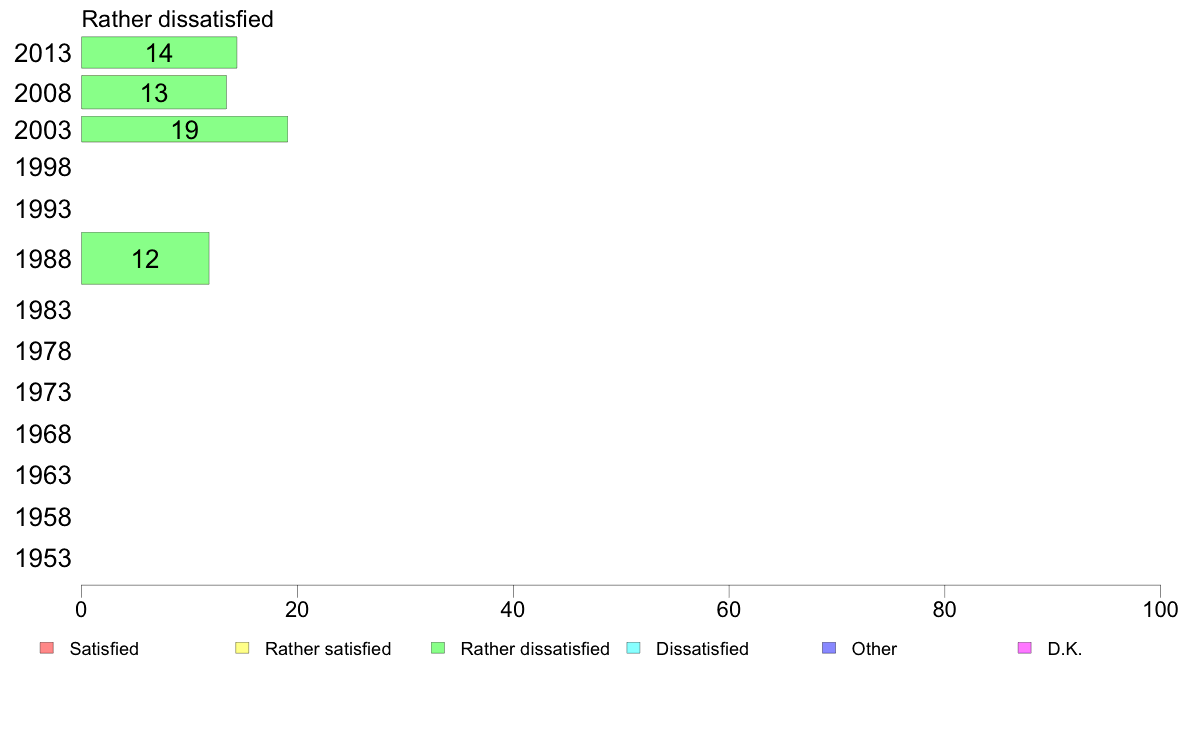Click the Satisfied red legend swatch

coord(47,648)
